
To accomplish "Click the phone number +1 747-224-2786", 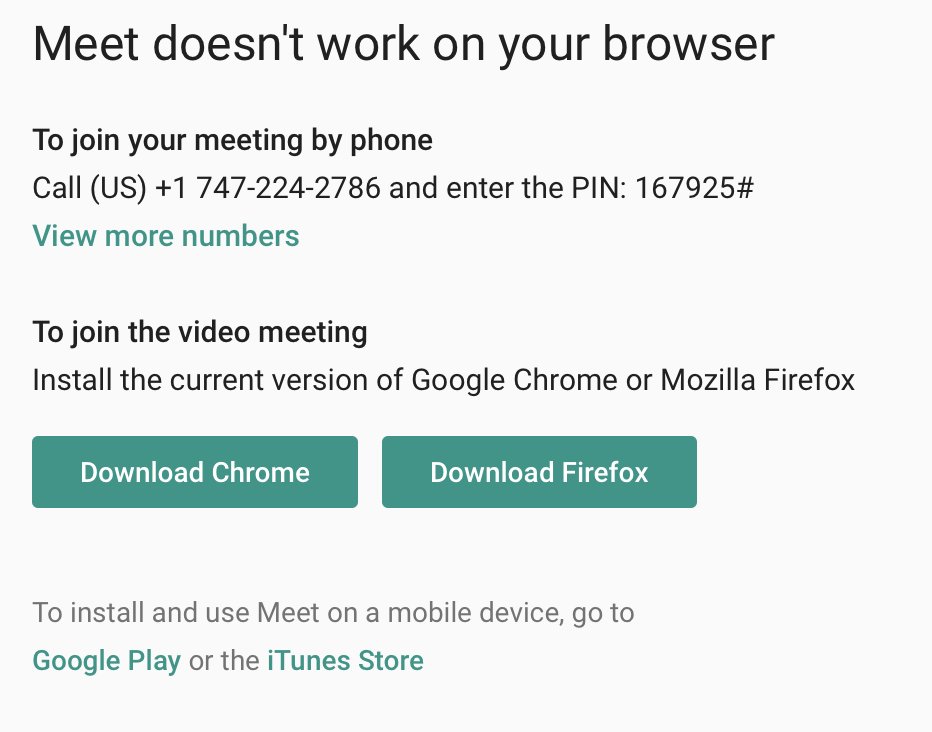I will tap(267, 188).
